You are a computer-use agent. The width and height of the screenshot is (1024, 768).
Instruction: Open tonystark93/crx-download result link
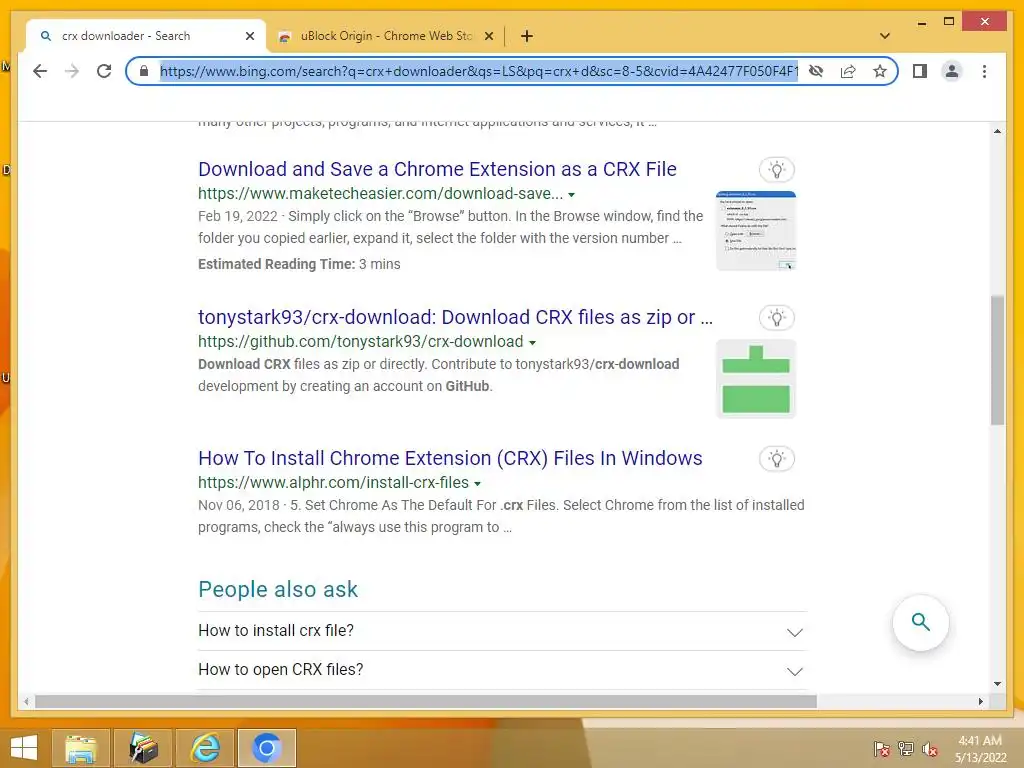click(x=455, y=317)
